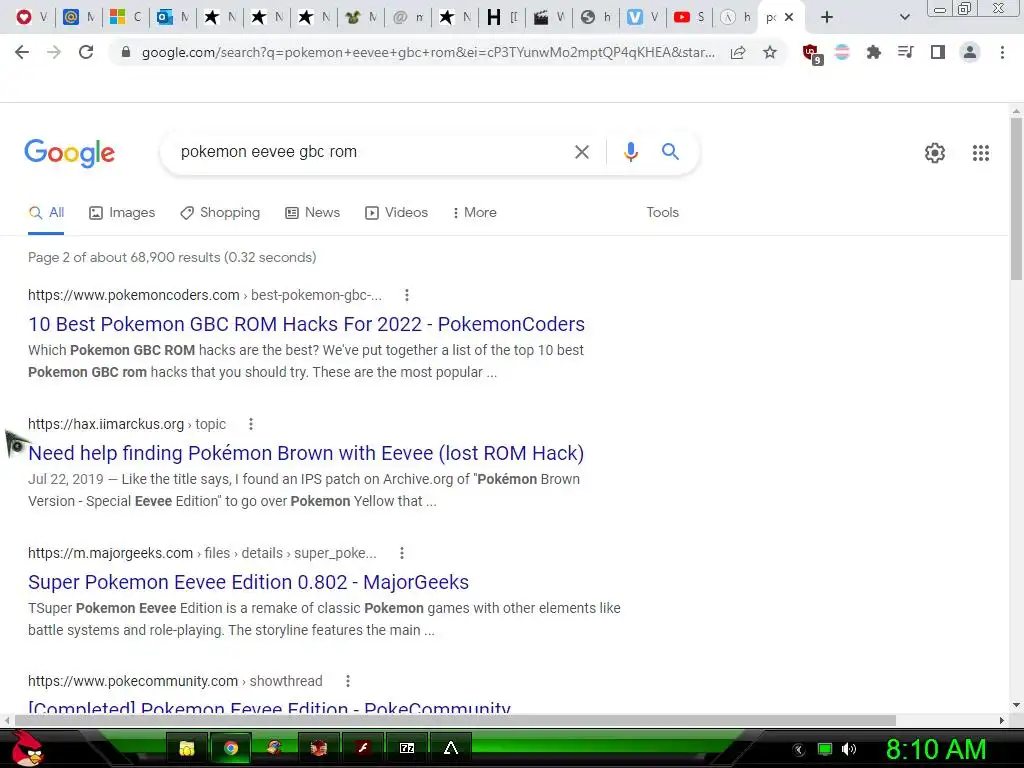Open options for the pokecommunity.com result

[348, 681]
